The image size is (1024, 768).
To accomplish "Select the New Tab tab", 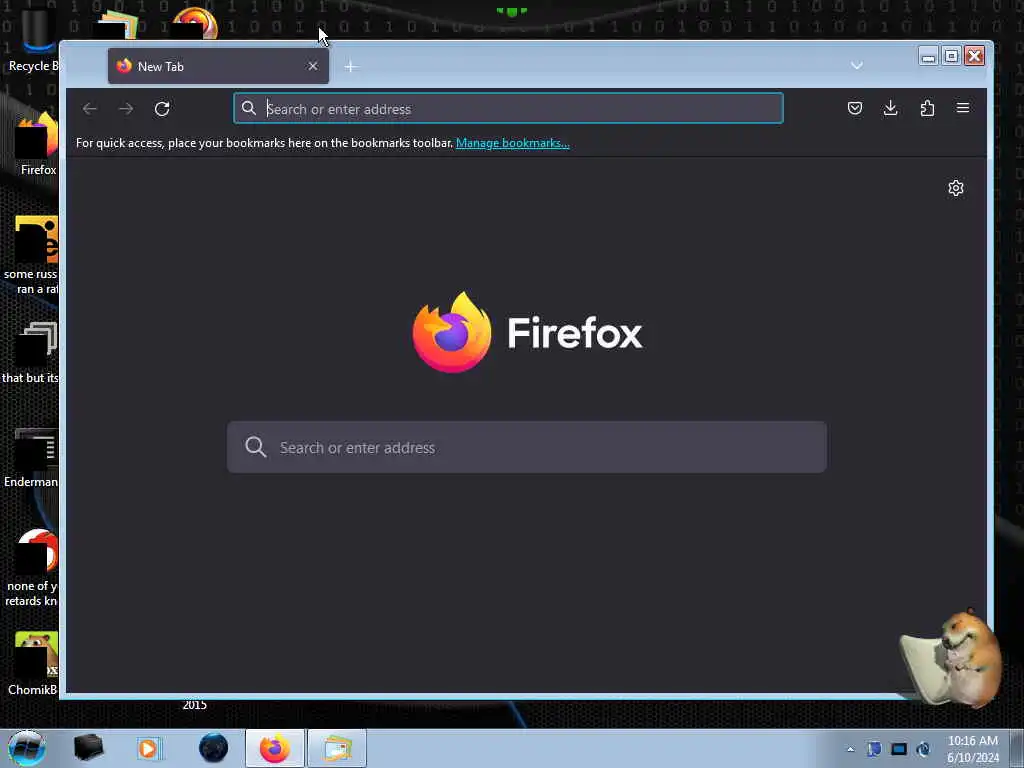I will coord(218,66).
